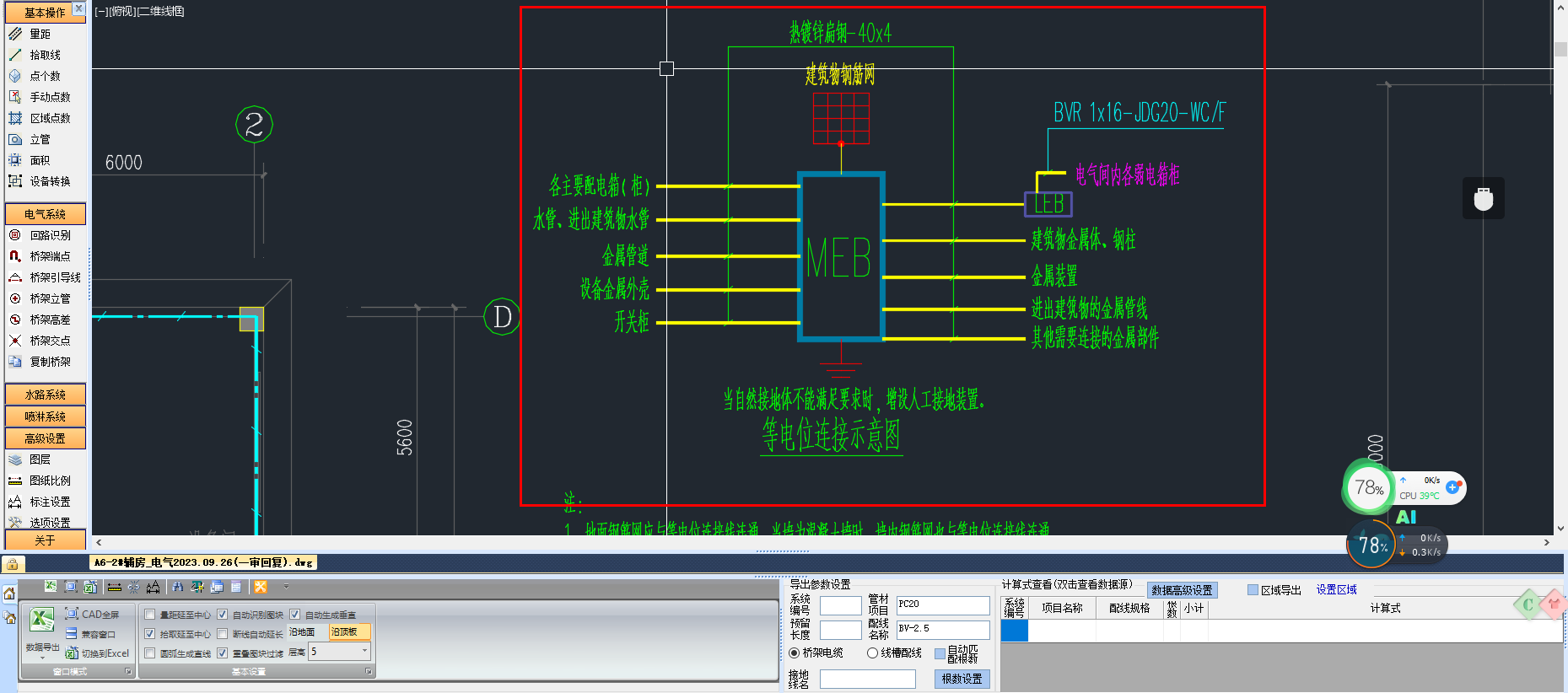Select the 桥架电缆 radio button
1568x693 pixels.
tap(794, 653)
